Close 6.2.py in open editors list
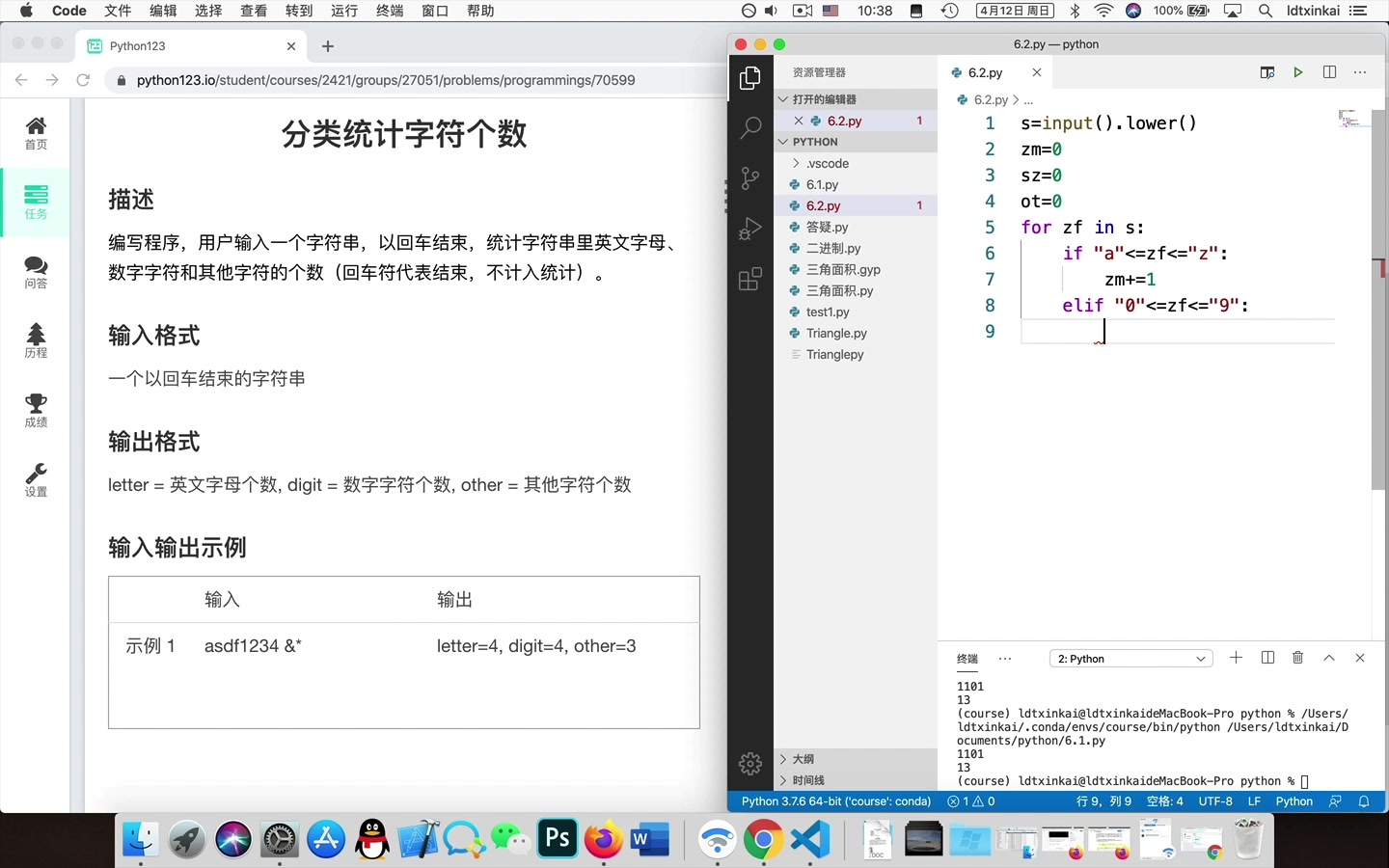This screenshot has height=868, width=1389. [799, 121]
